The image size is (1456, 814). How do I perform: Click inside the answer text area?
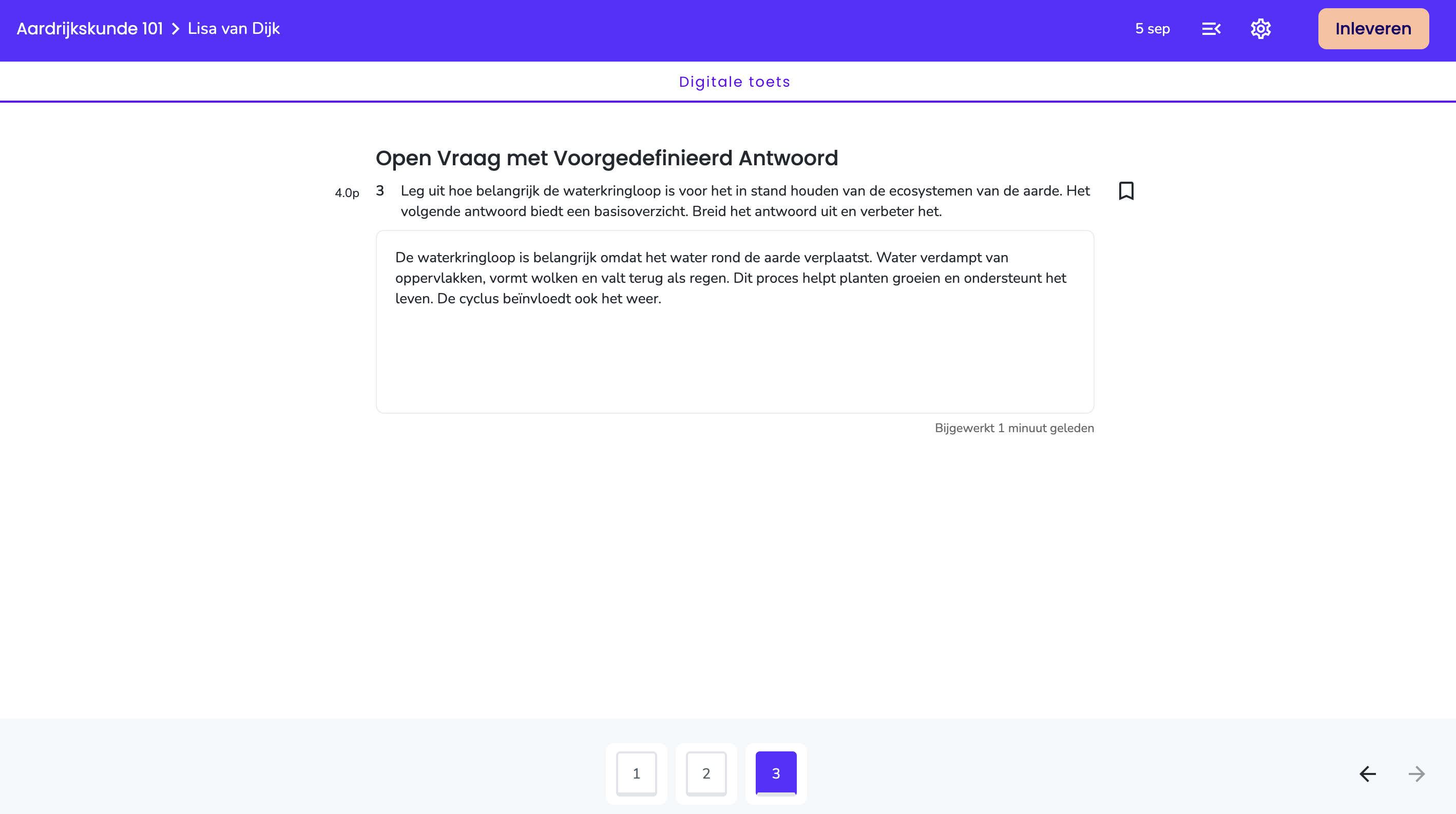[x=735, y=321]
